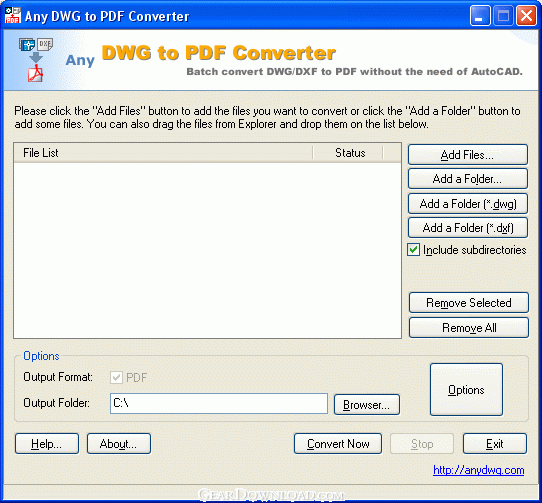The width and height of the screenshot is (542, 503).
Task: Add a folder of *.dxf files
Action: [x=468, y=228]
